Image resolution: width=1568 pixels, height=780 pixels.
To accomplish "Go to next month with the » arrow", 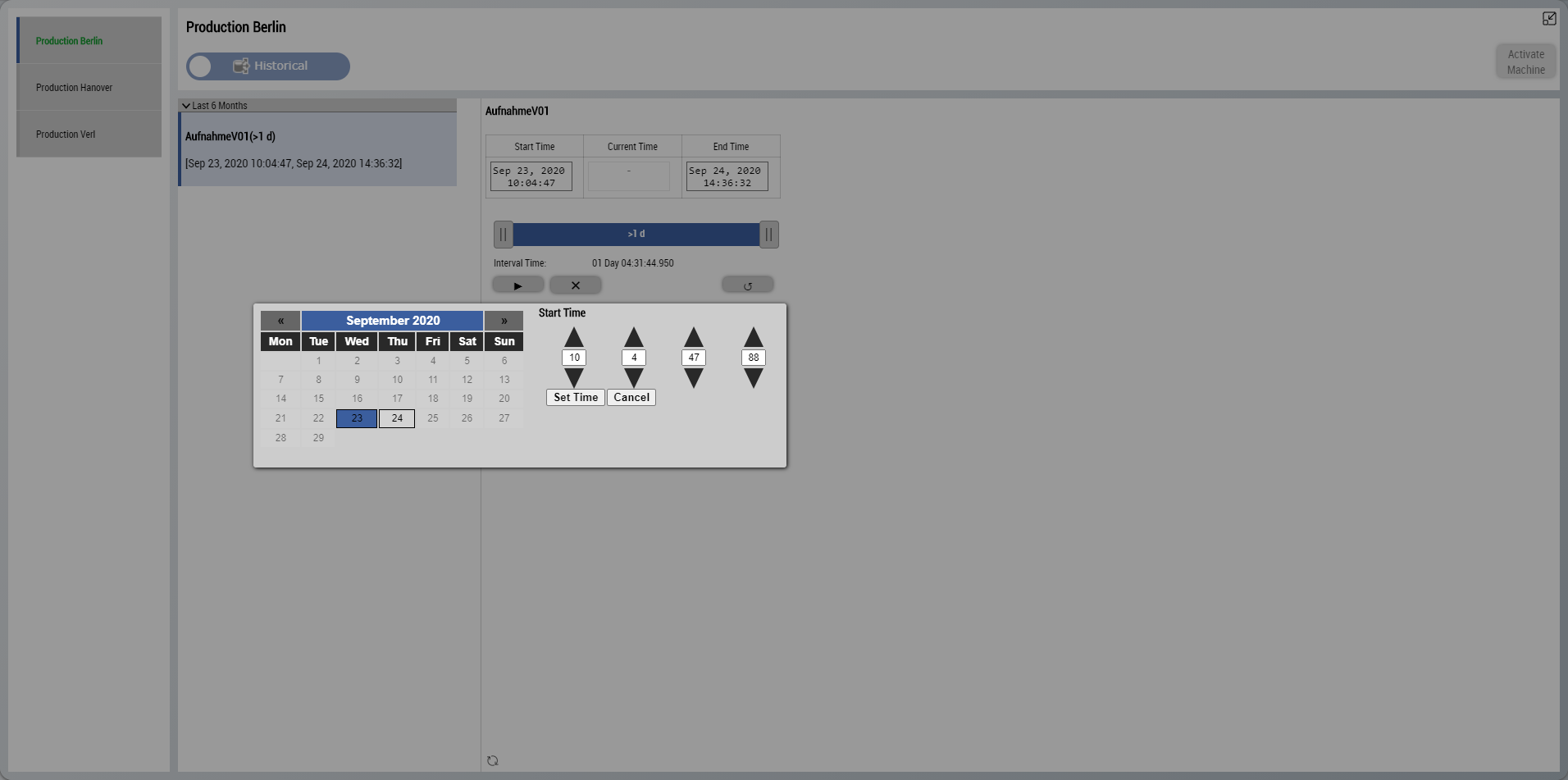I will pyautogui.click(x=504, y=320).
